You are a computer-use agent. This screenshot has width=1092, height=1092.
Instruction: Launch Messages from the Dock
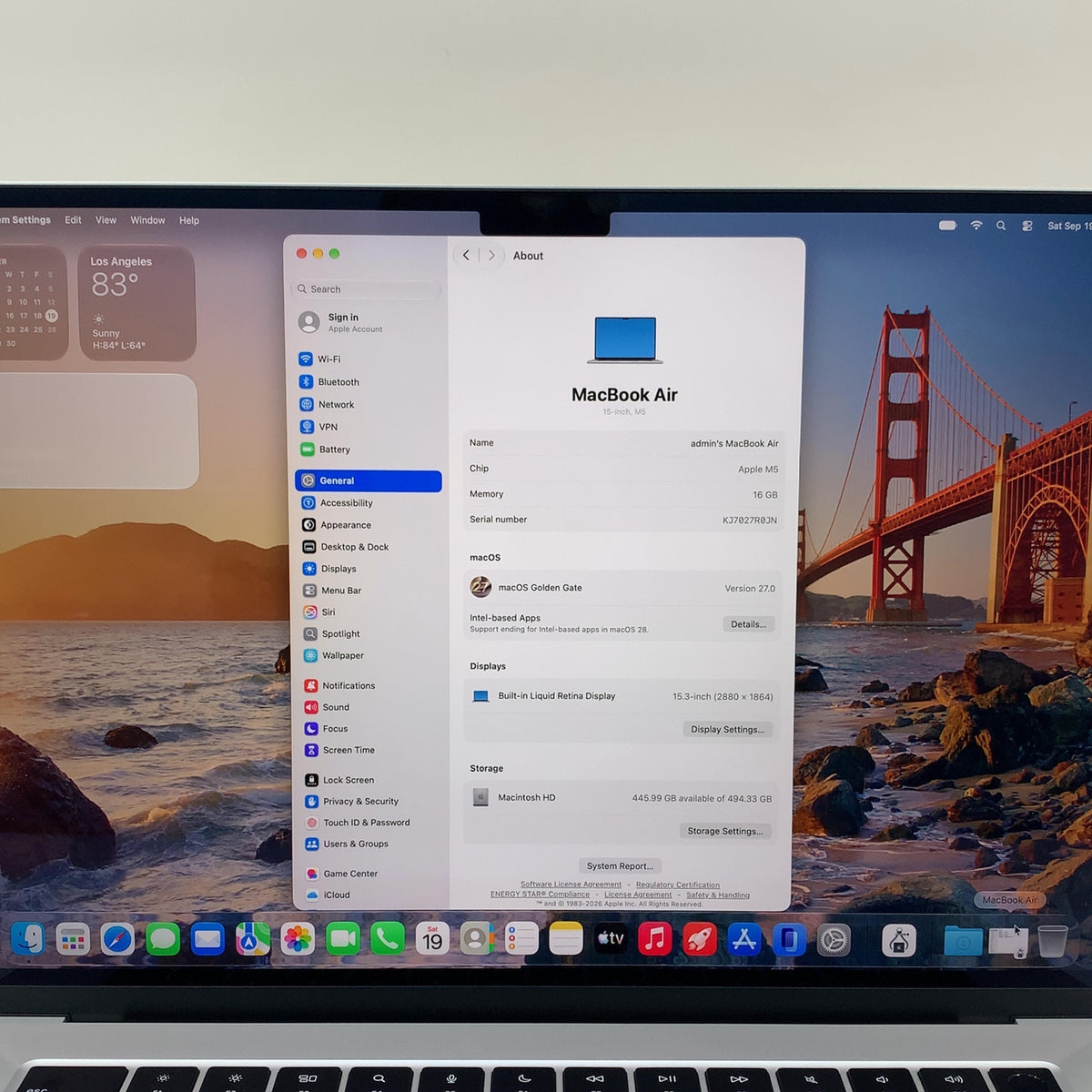click(163, 939)
